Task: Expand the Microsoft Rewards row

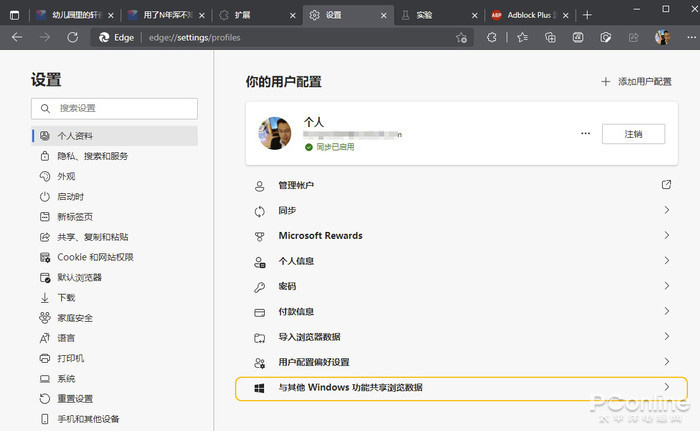Action: click(x=460, y=236)
